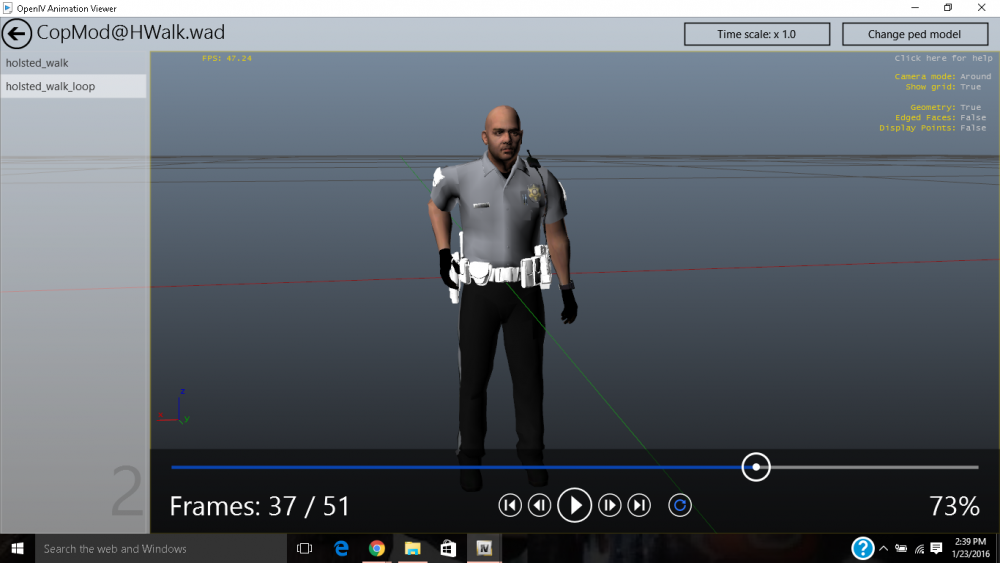The width and height of the screenshot is (1000, 563).
Task: Launch Microsoft Edge from the taskbar
Action: [x=341, y=548]
